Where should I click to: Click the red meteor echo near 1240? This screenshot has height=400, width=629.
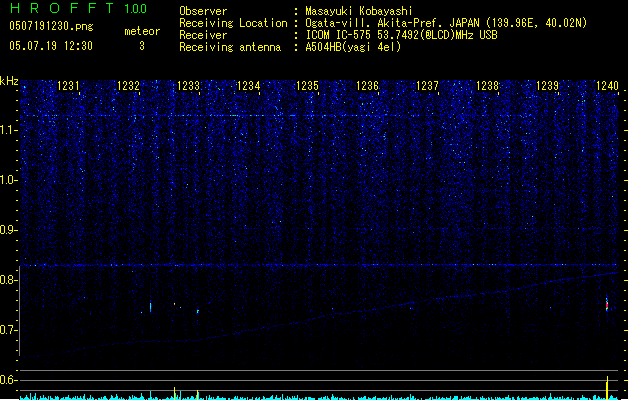pyautogui.click(x=607, y=304)
